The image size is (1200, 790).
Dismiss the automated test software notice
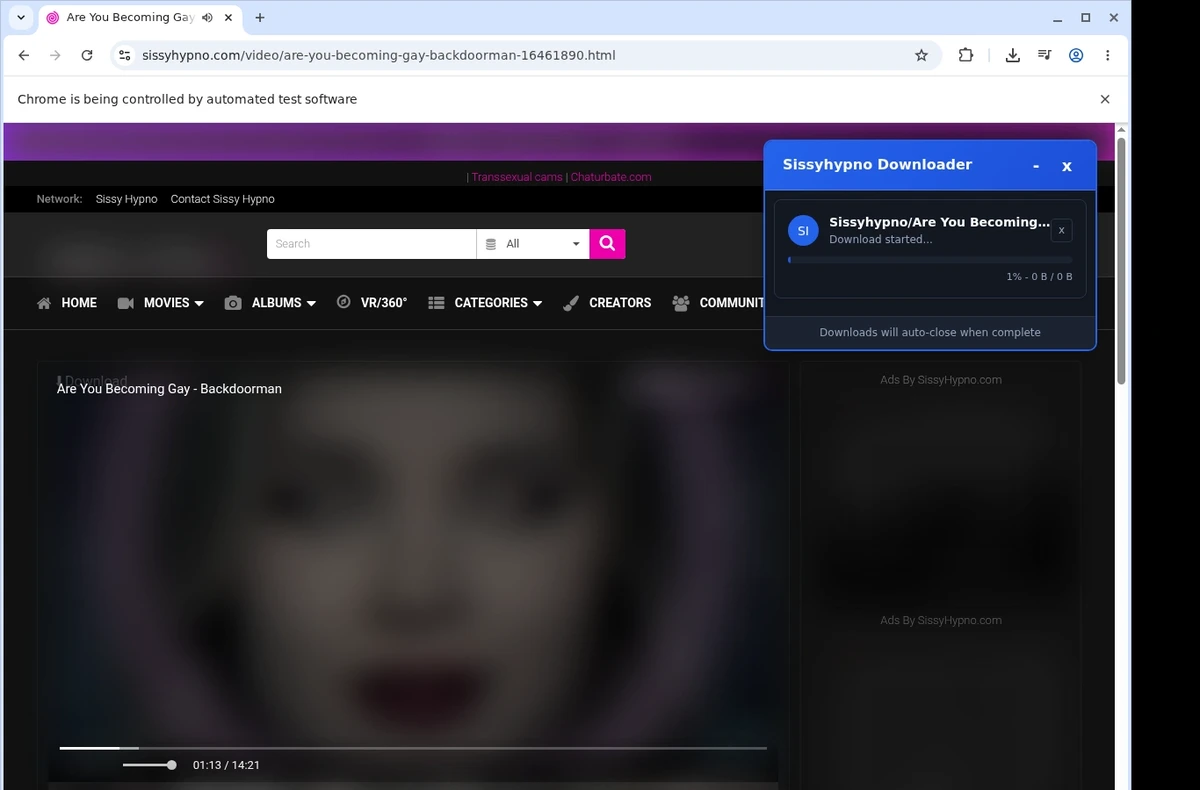click(x=1105, y=99)
